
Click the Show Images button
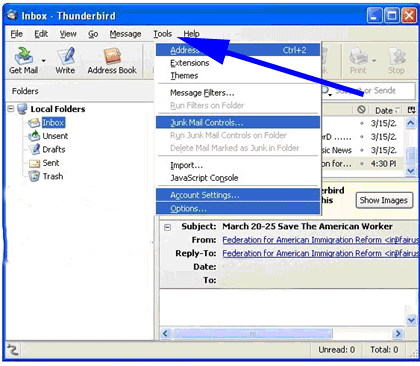pyautogui.click(x=383, y=200)
